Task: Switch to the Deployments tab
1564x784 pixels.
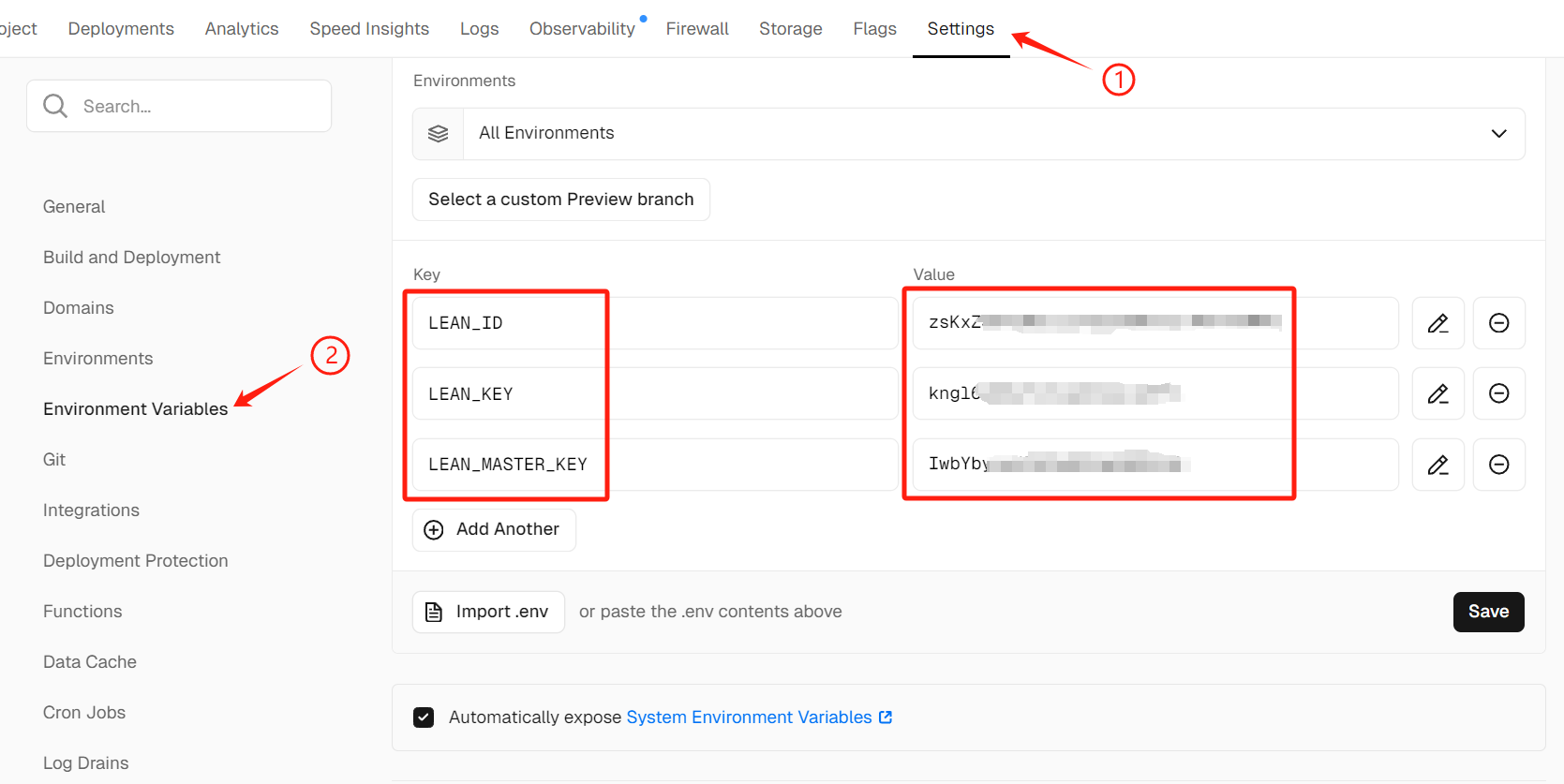Action: (x=121, y=29)
